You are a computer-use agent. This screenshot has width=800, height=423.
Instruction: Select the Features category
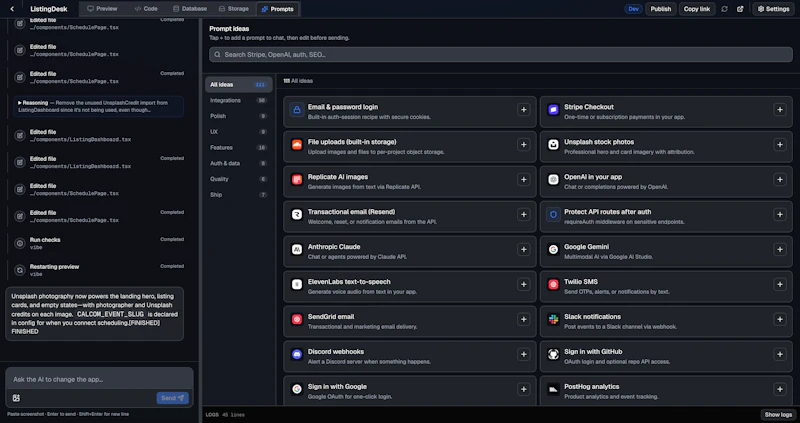pos(238,147)
